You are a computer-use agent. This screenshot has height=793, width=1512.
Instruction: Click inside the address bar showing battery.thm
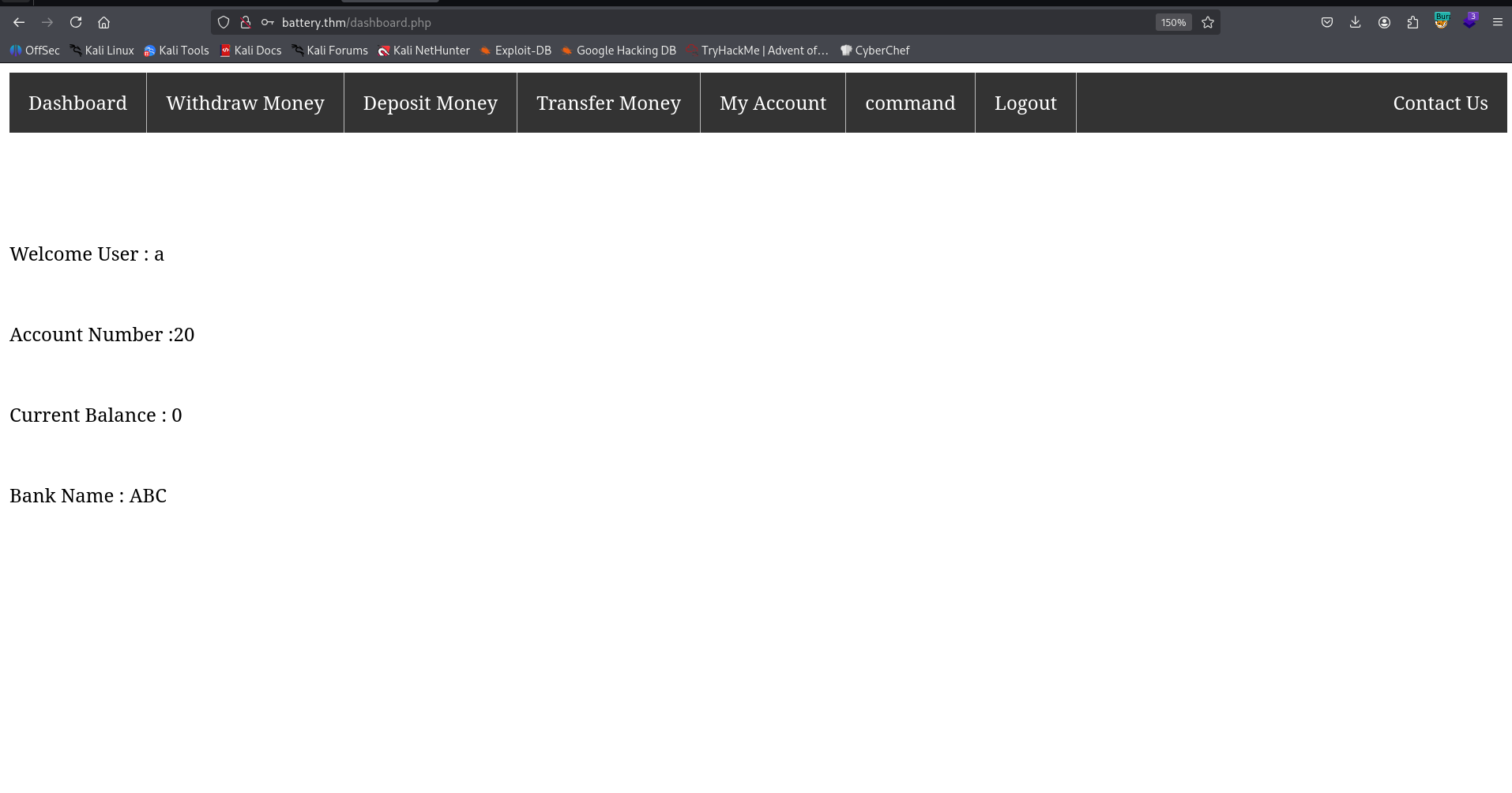coord(553,22)
